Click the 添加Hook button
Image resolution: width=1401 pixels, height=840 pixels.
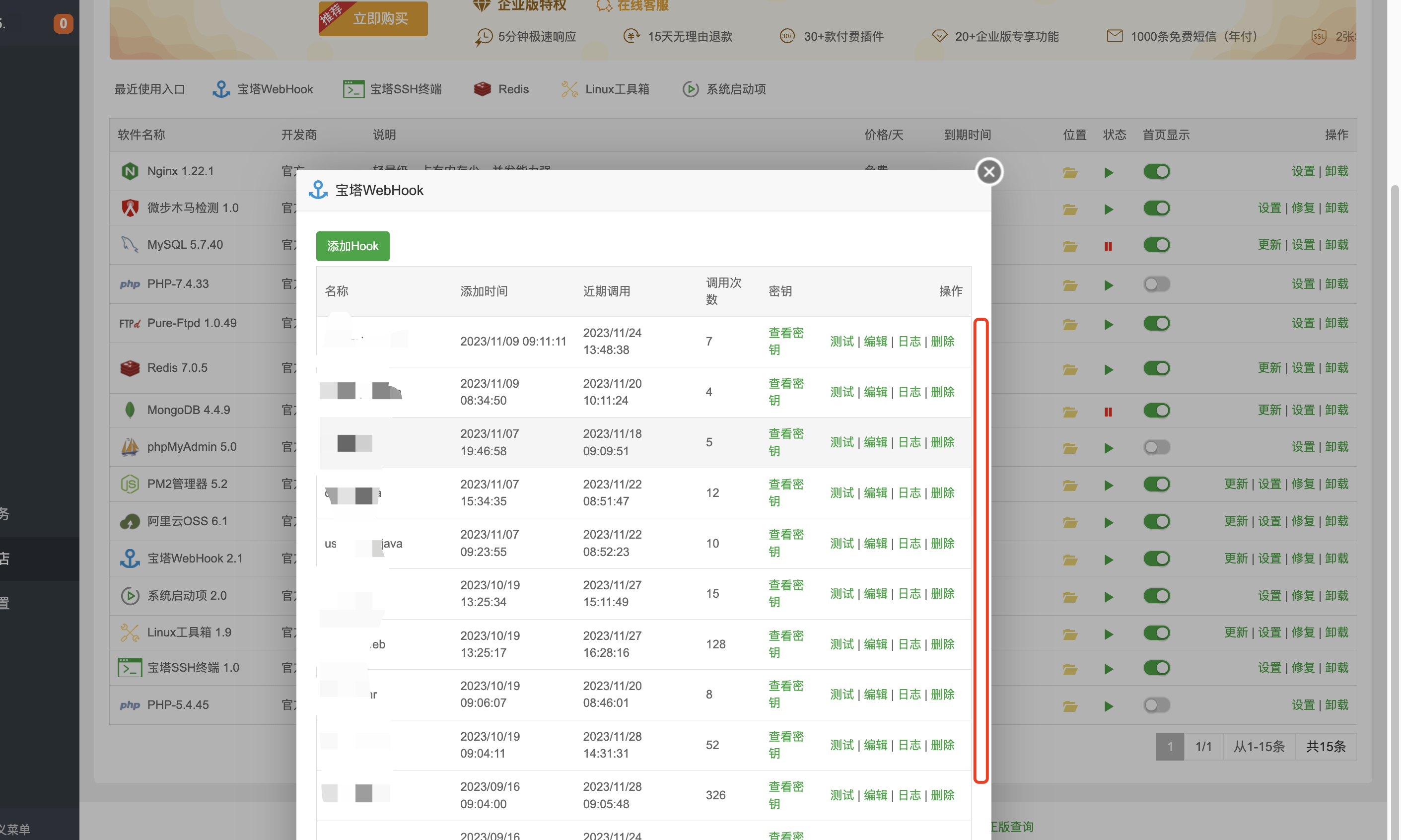tap(352, 246)
